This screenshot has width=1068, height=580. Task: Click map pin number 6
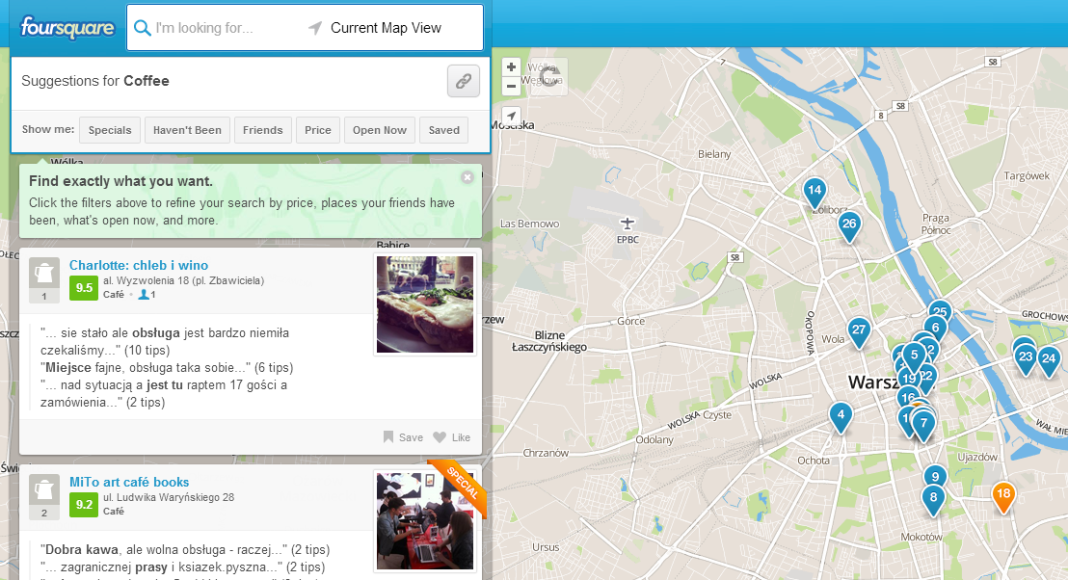936,329
